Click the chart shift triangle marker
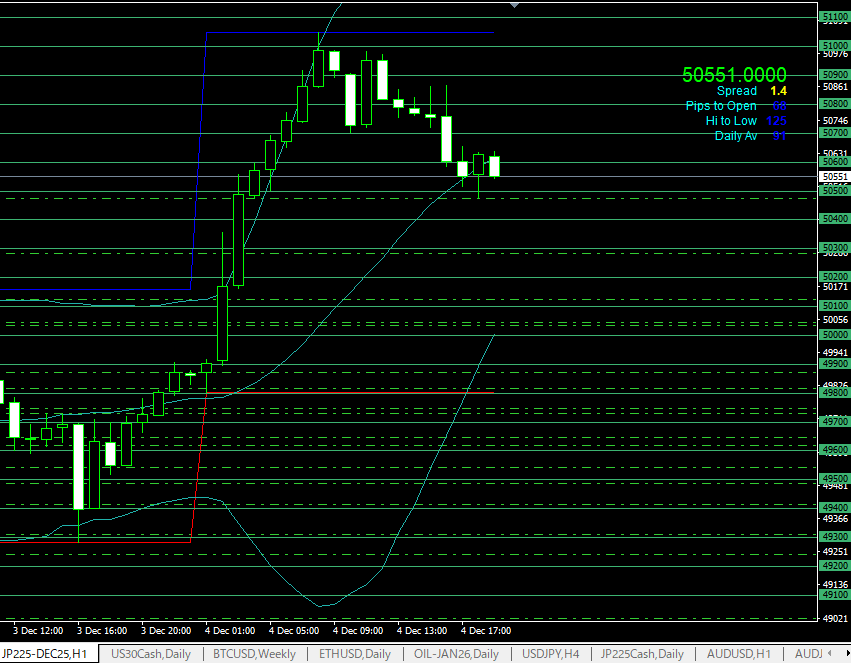Image resolution: width=851 pixels, height=663 pixels. [x=515, y=5]
